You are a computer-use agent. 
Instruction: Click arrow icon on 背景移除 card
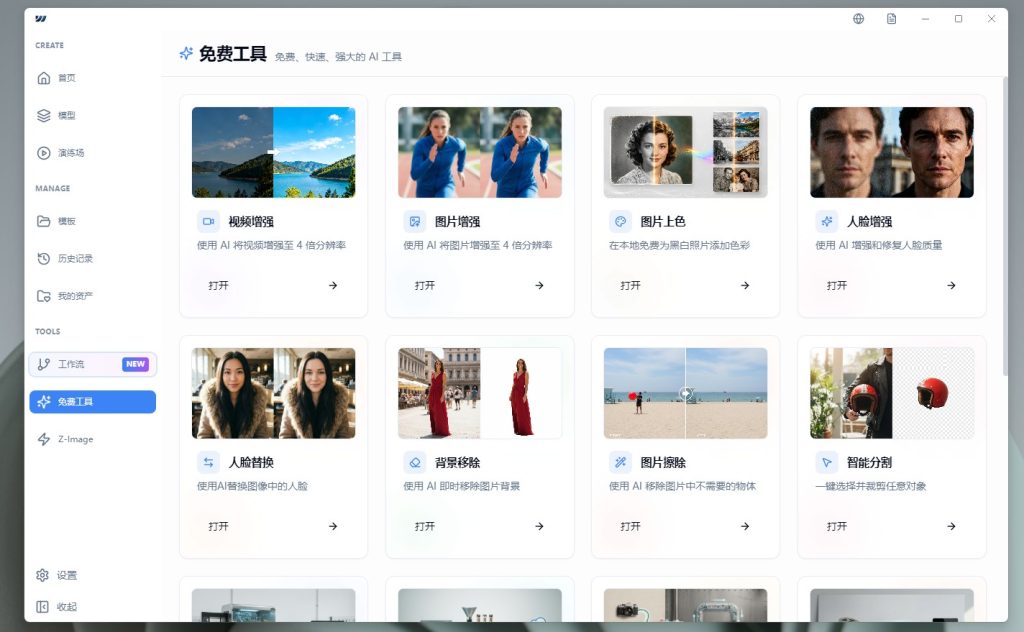(x=539, y=526)
